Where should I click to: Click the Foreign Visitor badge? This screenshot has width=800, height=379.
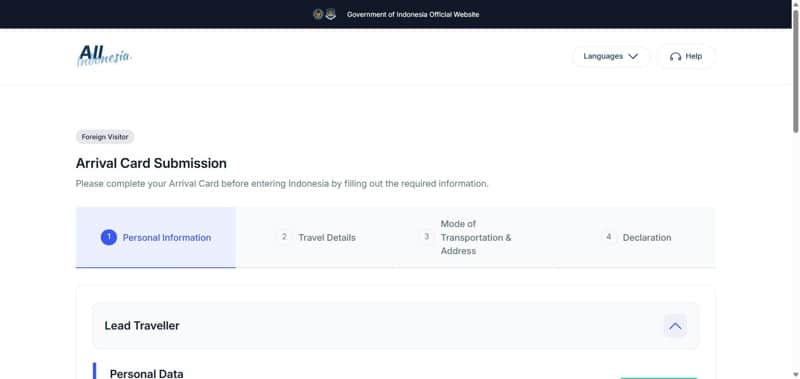coord(105,137)
